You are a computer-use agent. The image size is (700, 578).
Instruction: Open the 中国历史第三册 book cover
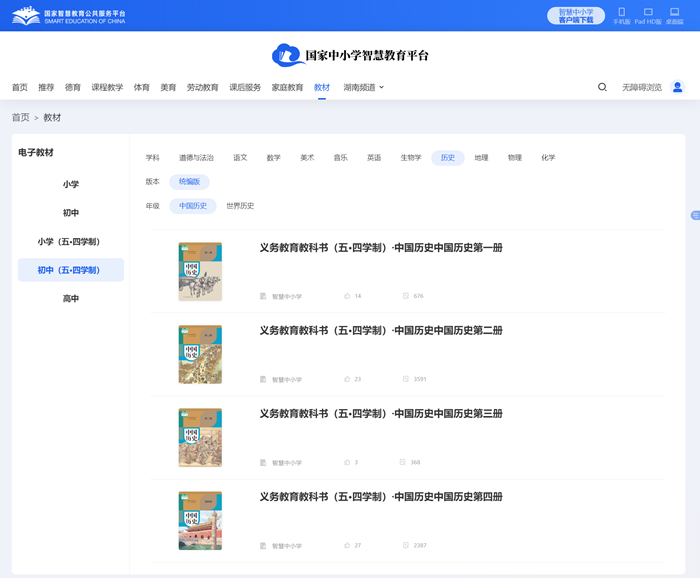(x=200, y=437)
